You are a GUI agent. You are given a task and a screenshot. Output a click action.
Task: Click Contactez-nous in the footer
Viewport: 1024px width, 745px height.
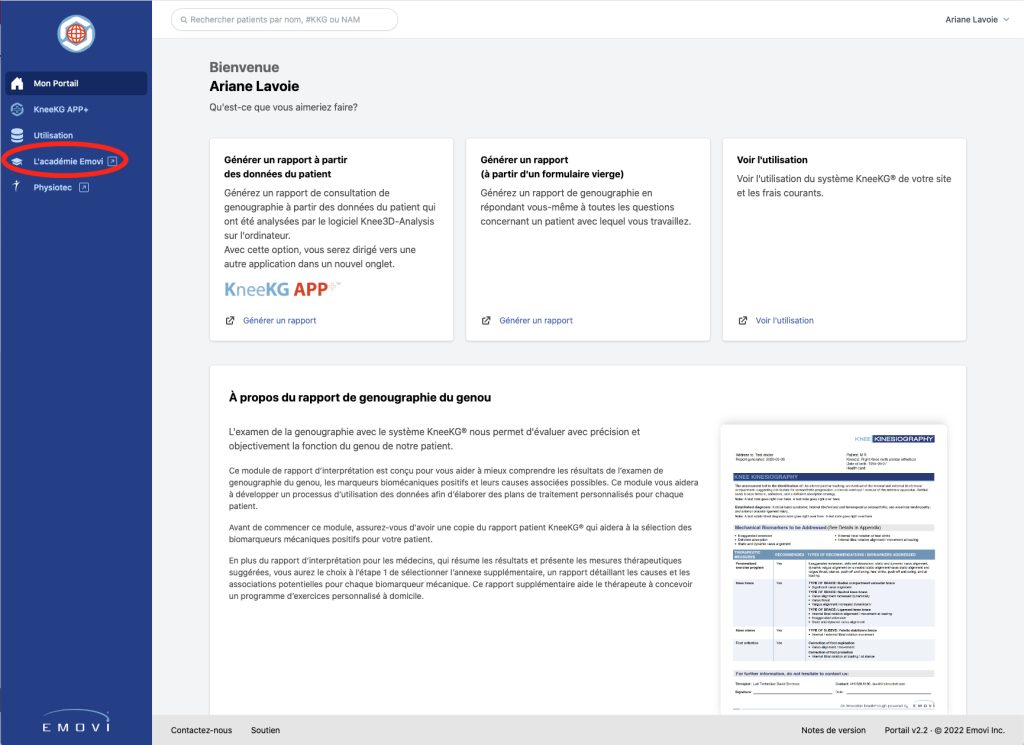click(201, 730)
